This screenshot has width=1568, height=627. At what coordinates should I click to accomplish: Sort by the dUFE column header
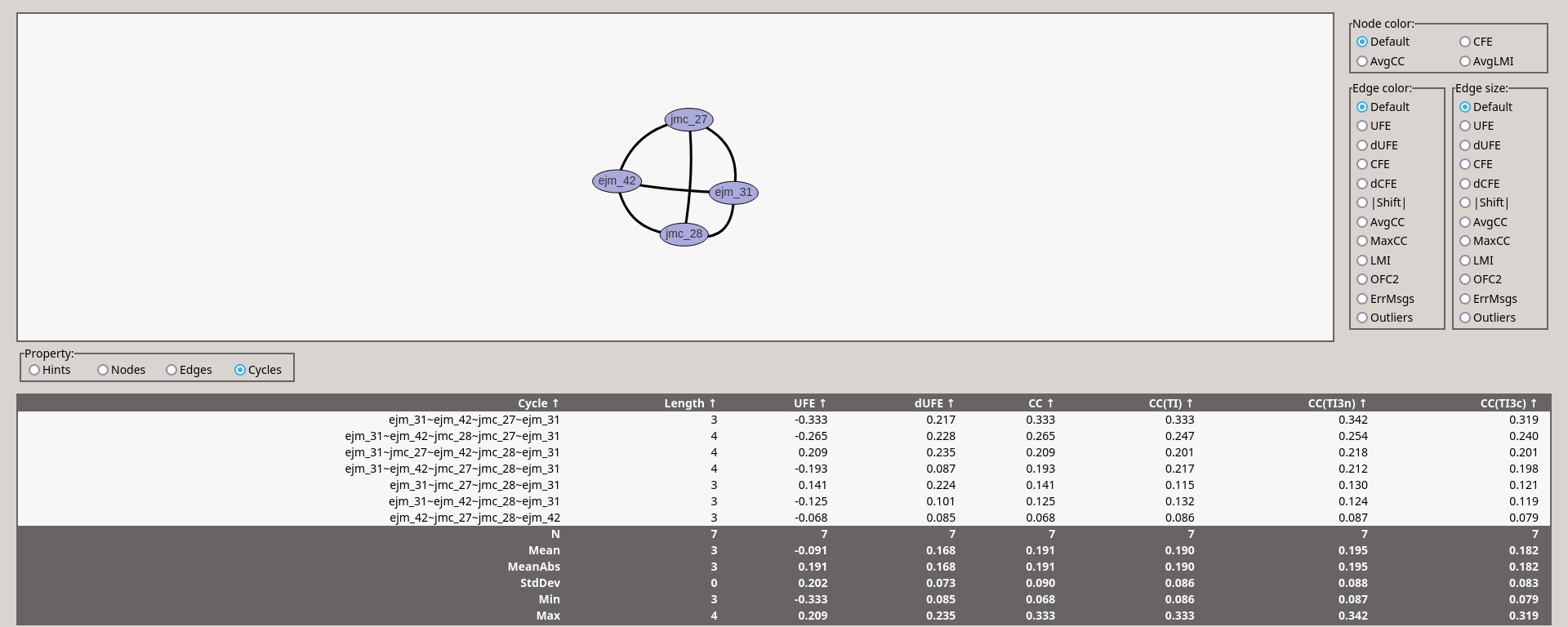click(x=933, y=403)
